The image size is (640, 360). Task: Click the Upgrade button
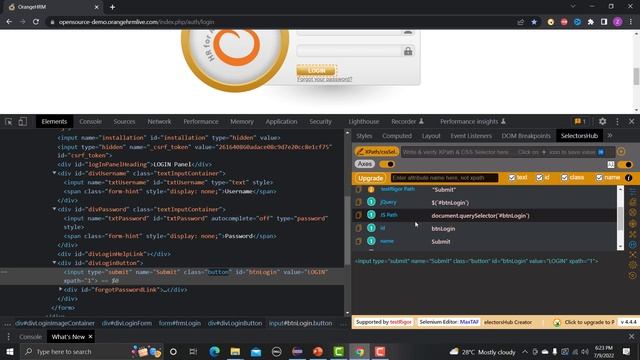tap(370, 178)
